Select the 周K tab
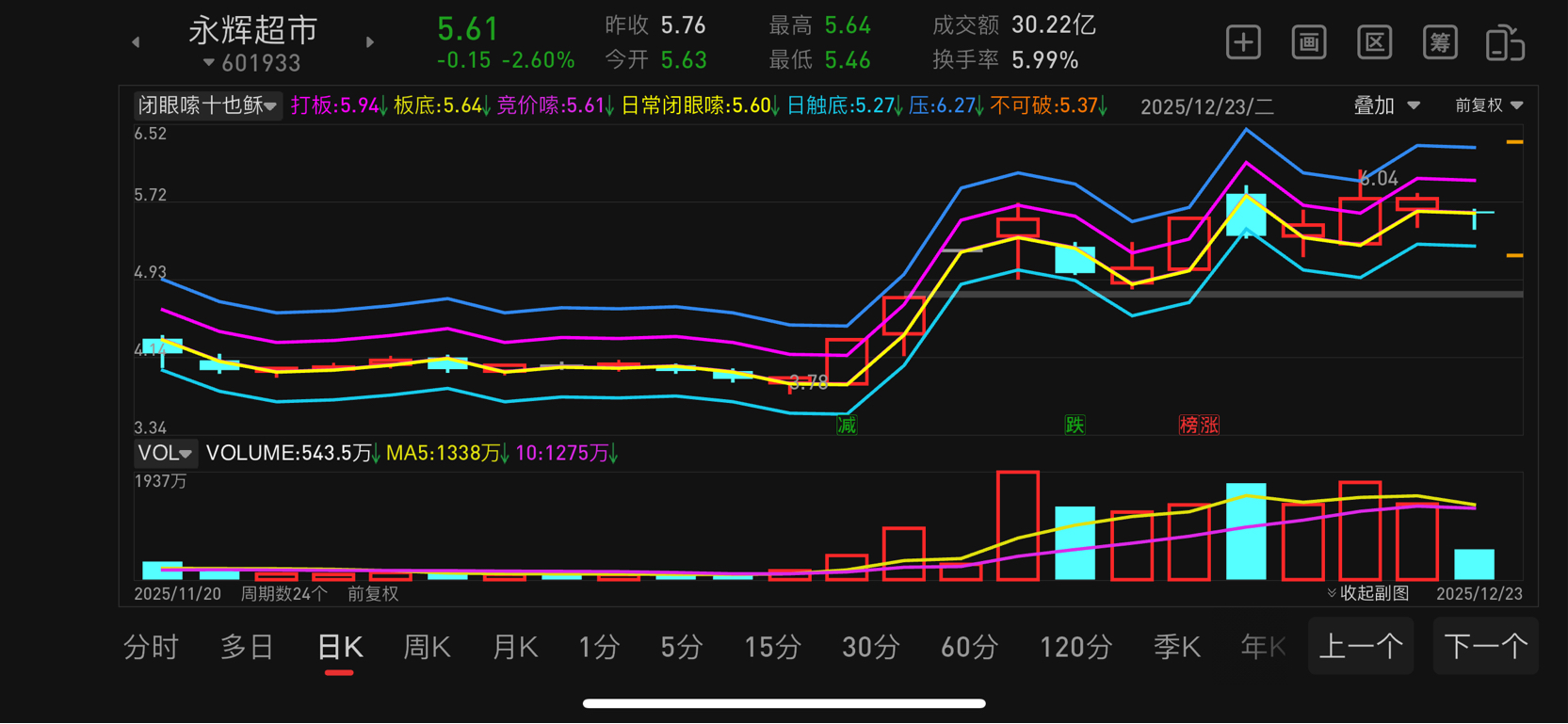 pos(427,648)
